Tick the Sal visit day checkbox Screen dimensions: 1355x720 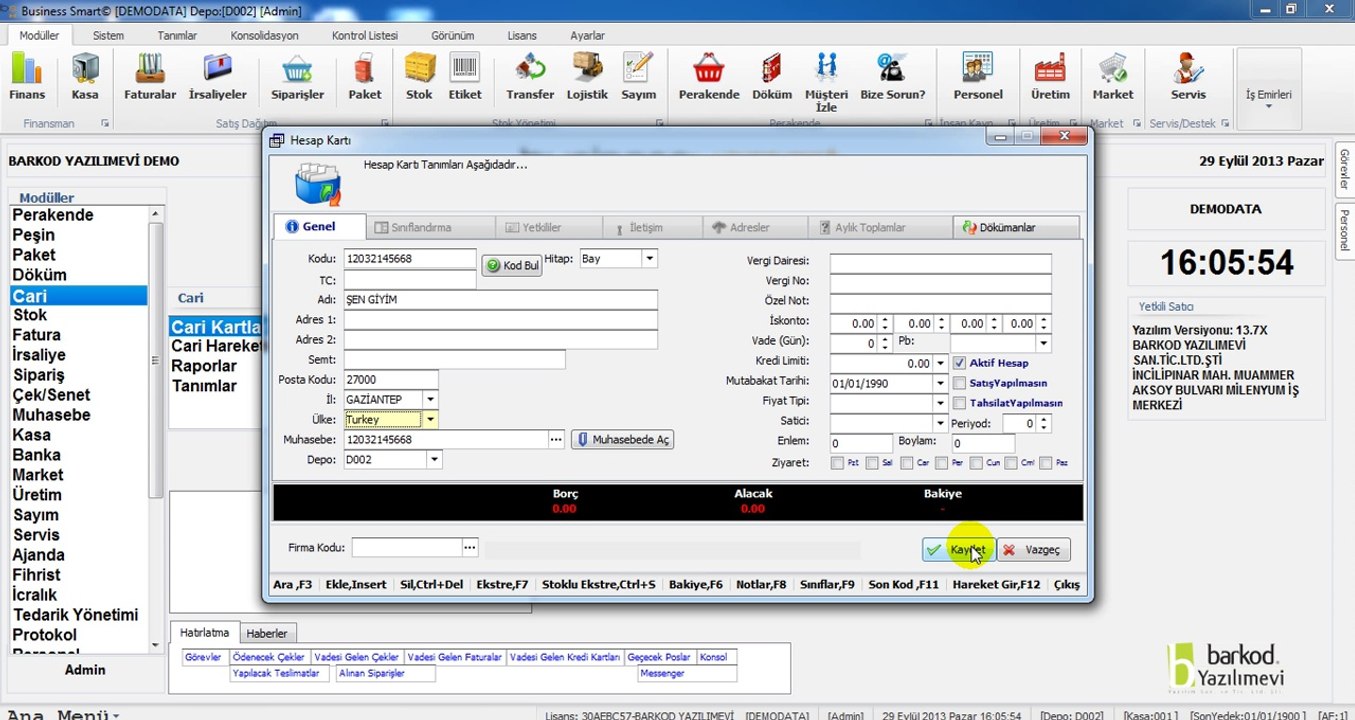[872, 463]
